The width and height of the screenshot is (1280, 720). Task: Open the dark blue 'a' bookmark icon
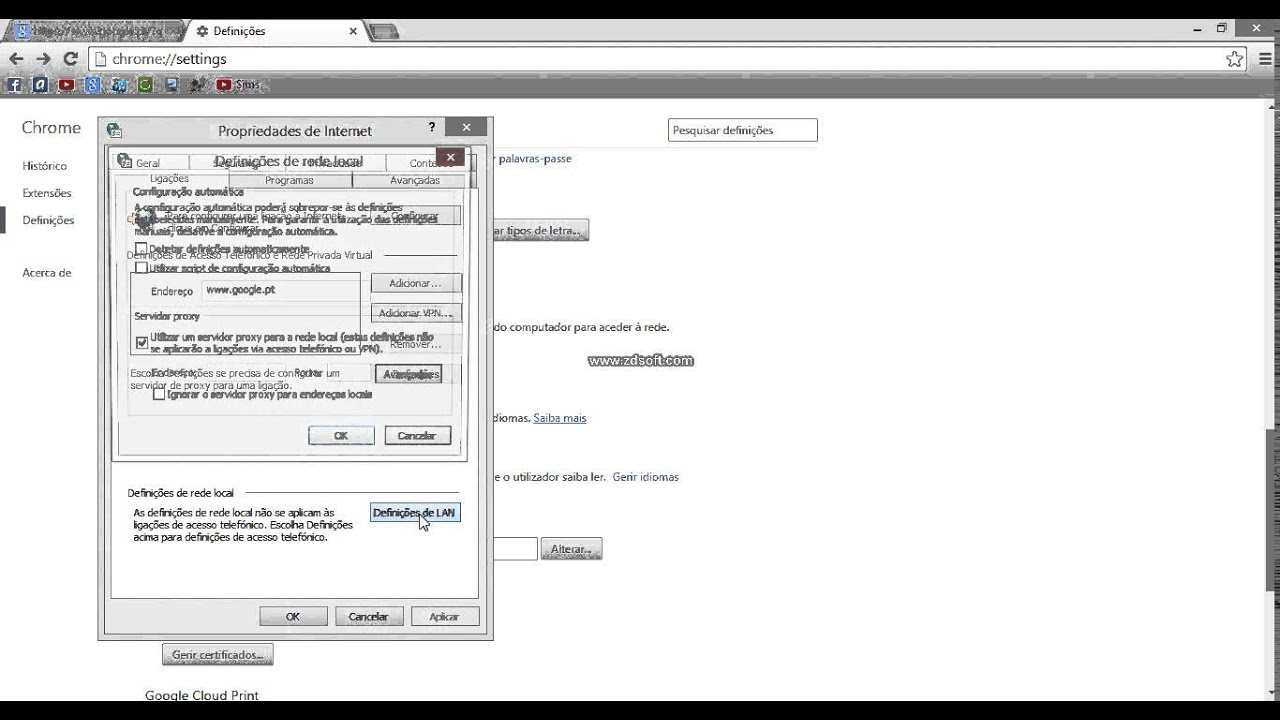(40, 85)
